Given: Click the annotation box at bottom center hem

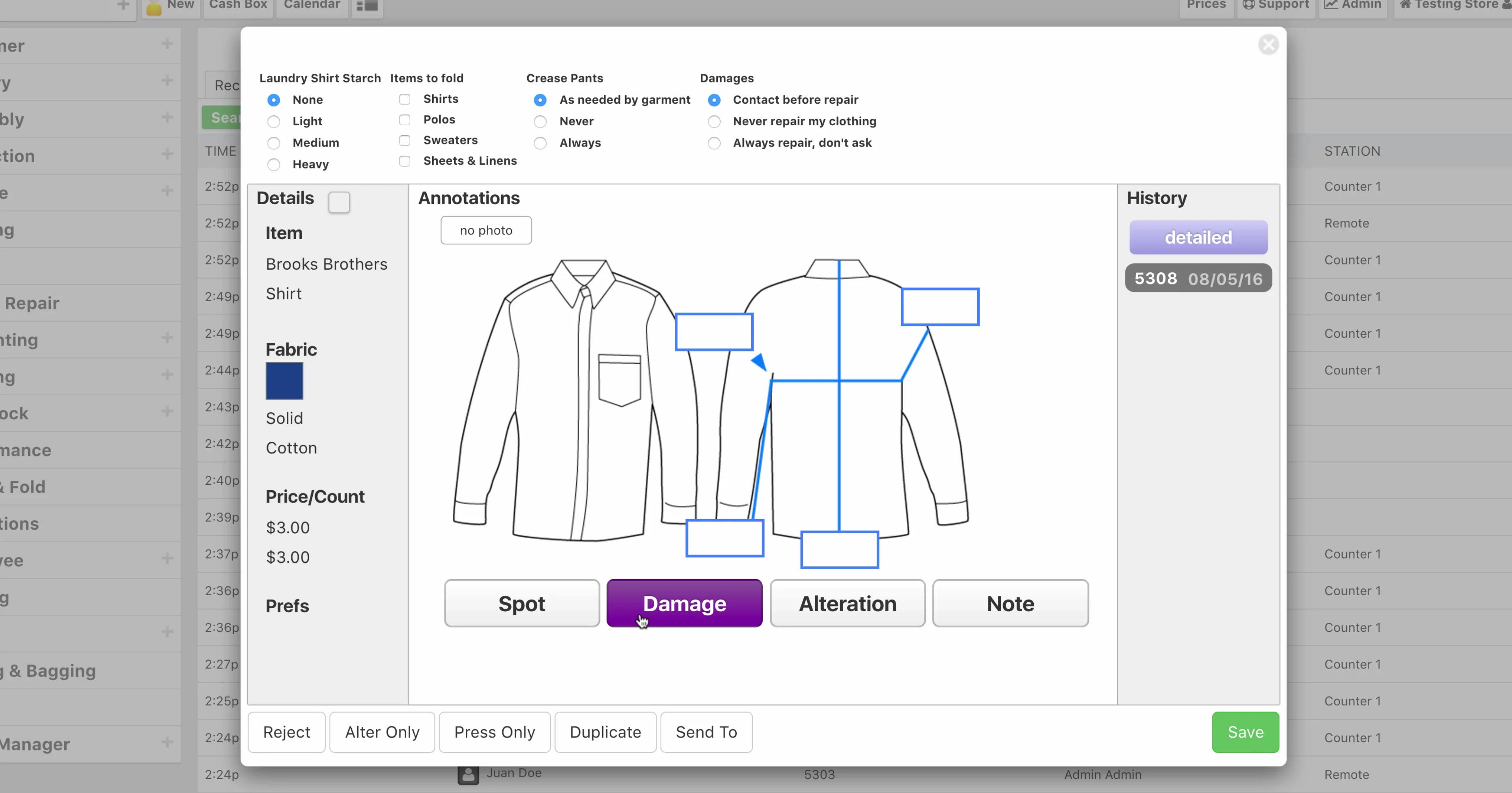Looking at the screenshot, I should (839, 549).
